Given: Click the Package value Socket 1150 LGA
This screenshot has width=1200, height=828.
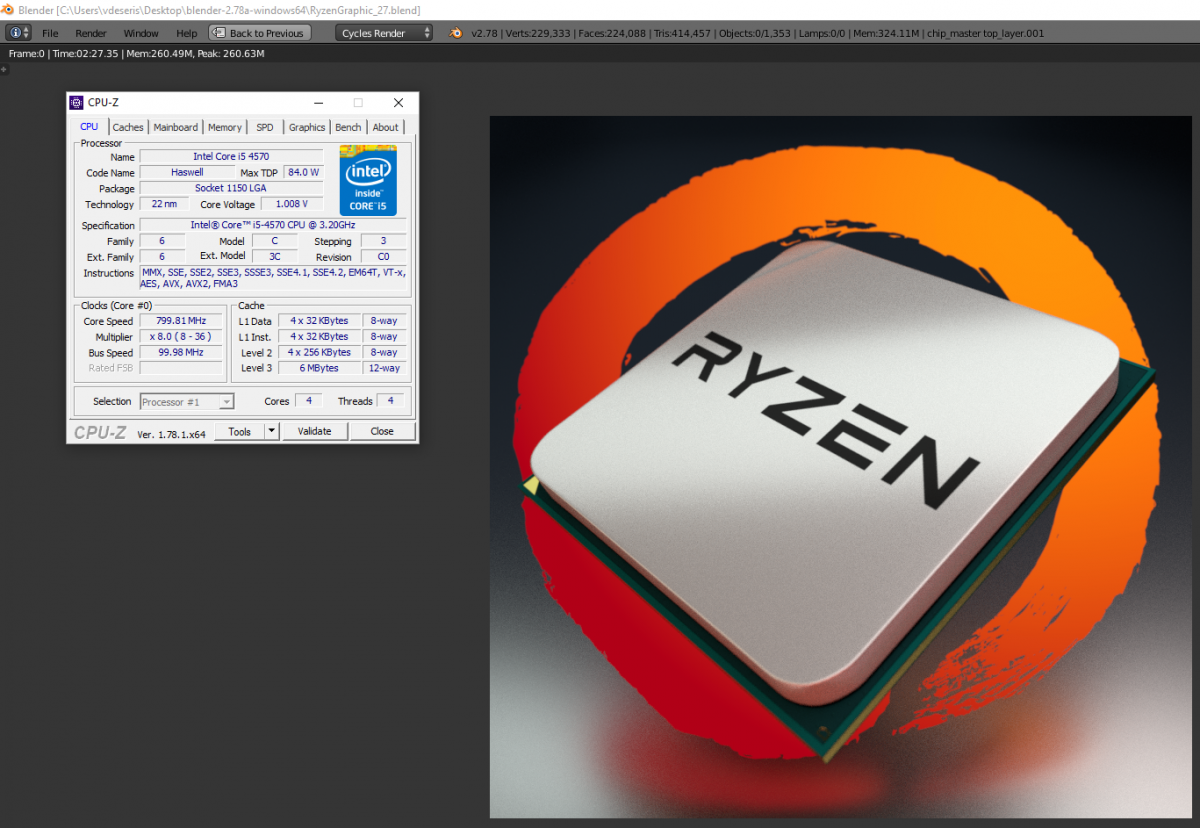Looking at the screenshot, I should click(x=231, y=188).
